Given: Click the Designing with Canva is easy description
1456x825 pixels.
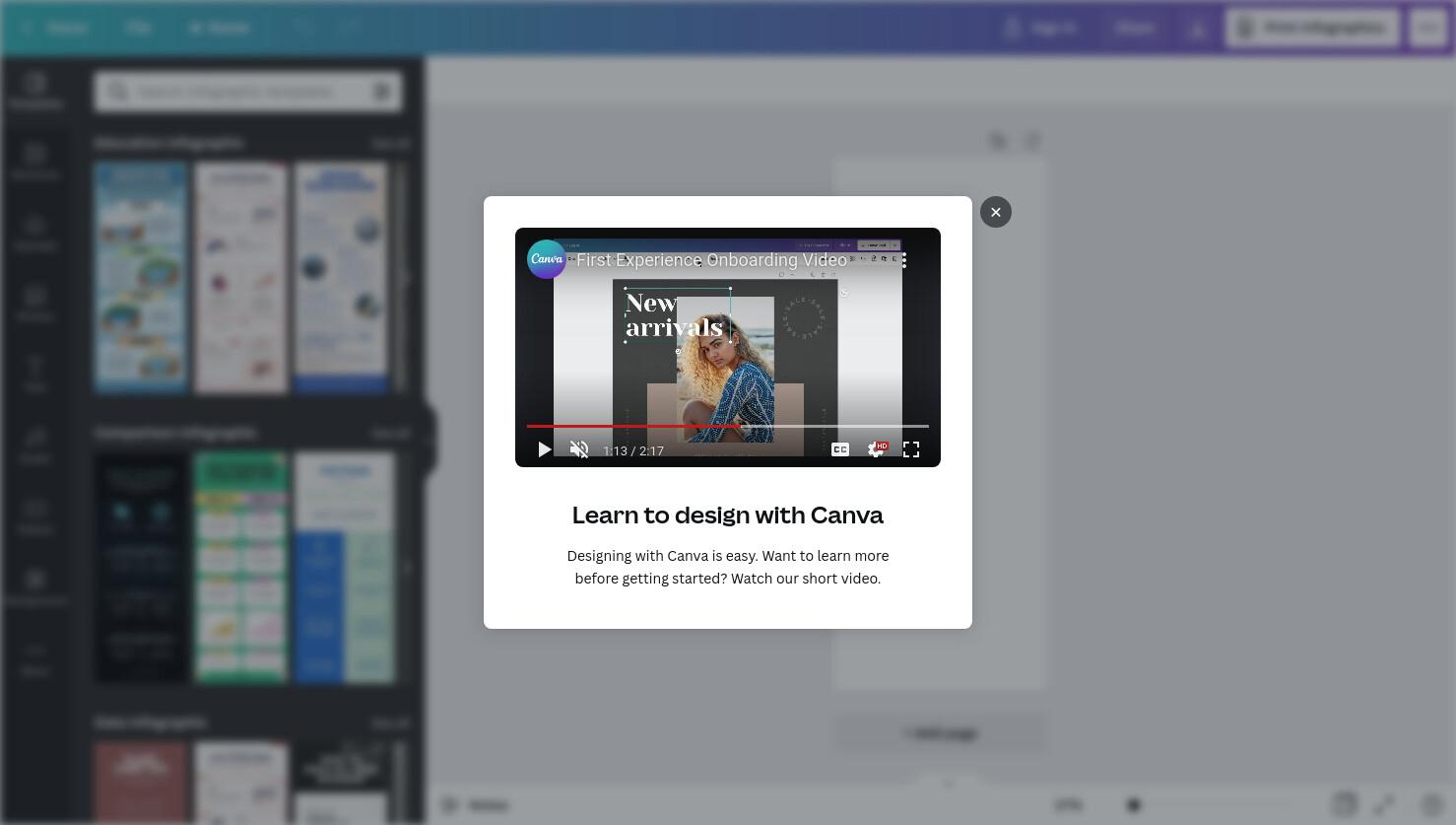Looking at the screenshot, I should 728,567.
